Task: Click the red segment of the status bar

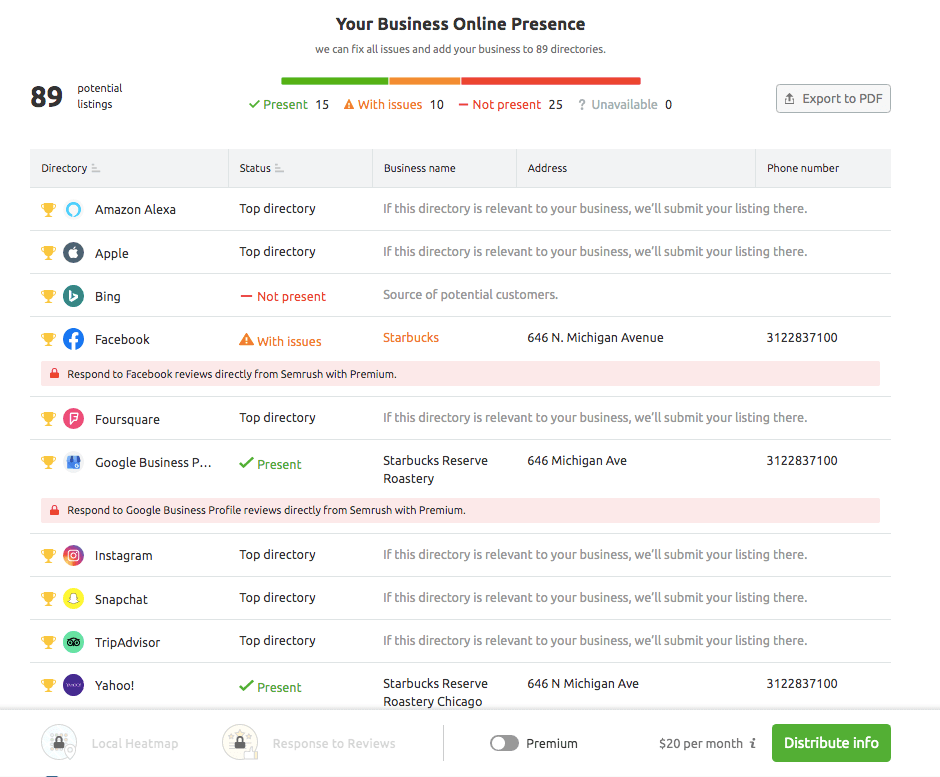Action: pos(551,81)
